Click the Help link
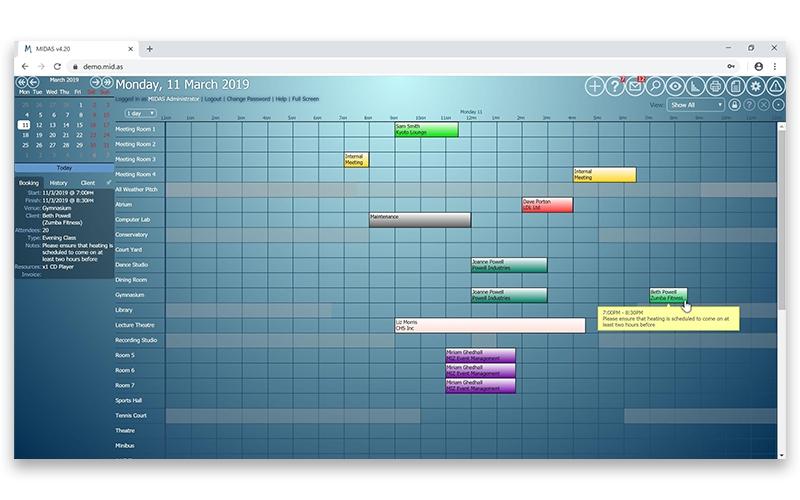 pyautogui.click(x=281, y=99)
